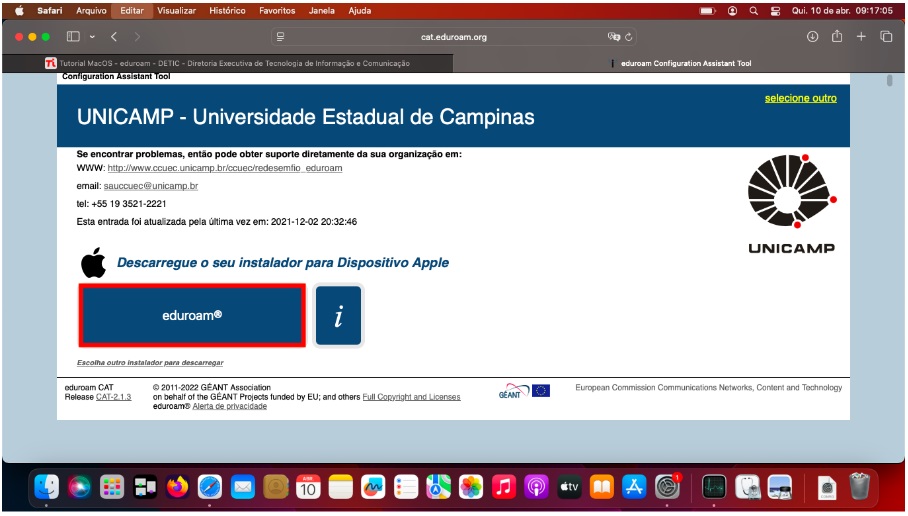908x516 pixels.
Task: Click the battery status icon
Action: click(708, 10)
